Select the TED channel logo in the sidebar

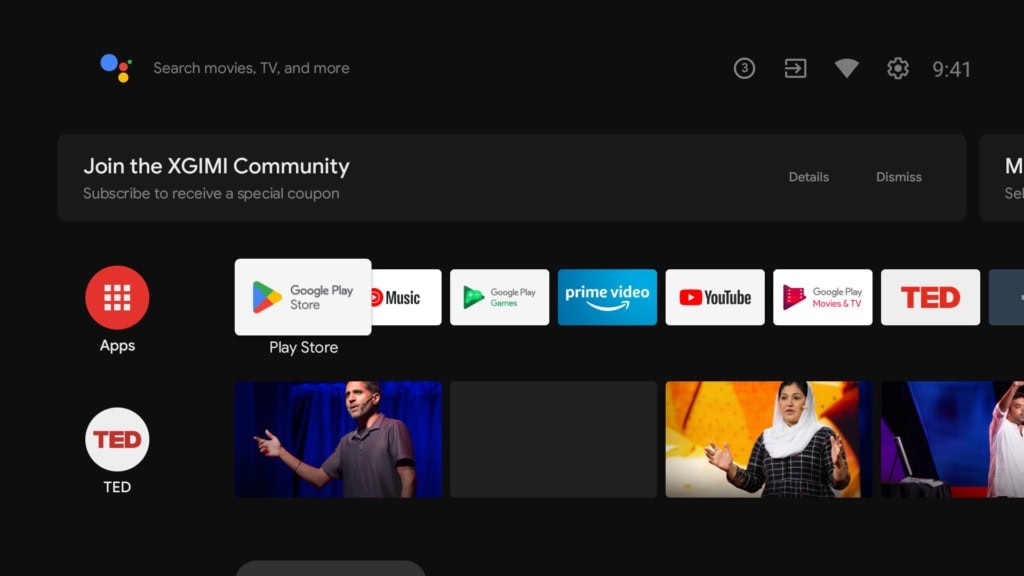[x=117, y=439]
